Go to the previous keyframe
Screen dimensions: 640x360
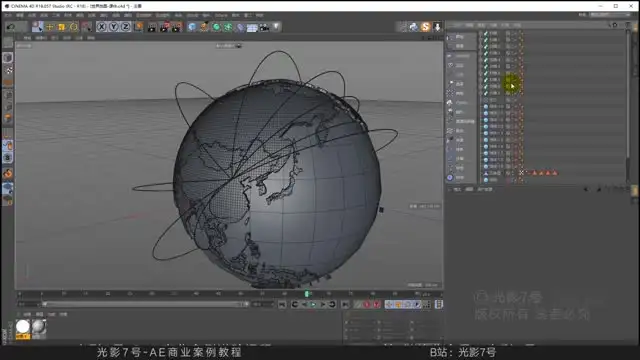click(x=295, y=304)
